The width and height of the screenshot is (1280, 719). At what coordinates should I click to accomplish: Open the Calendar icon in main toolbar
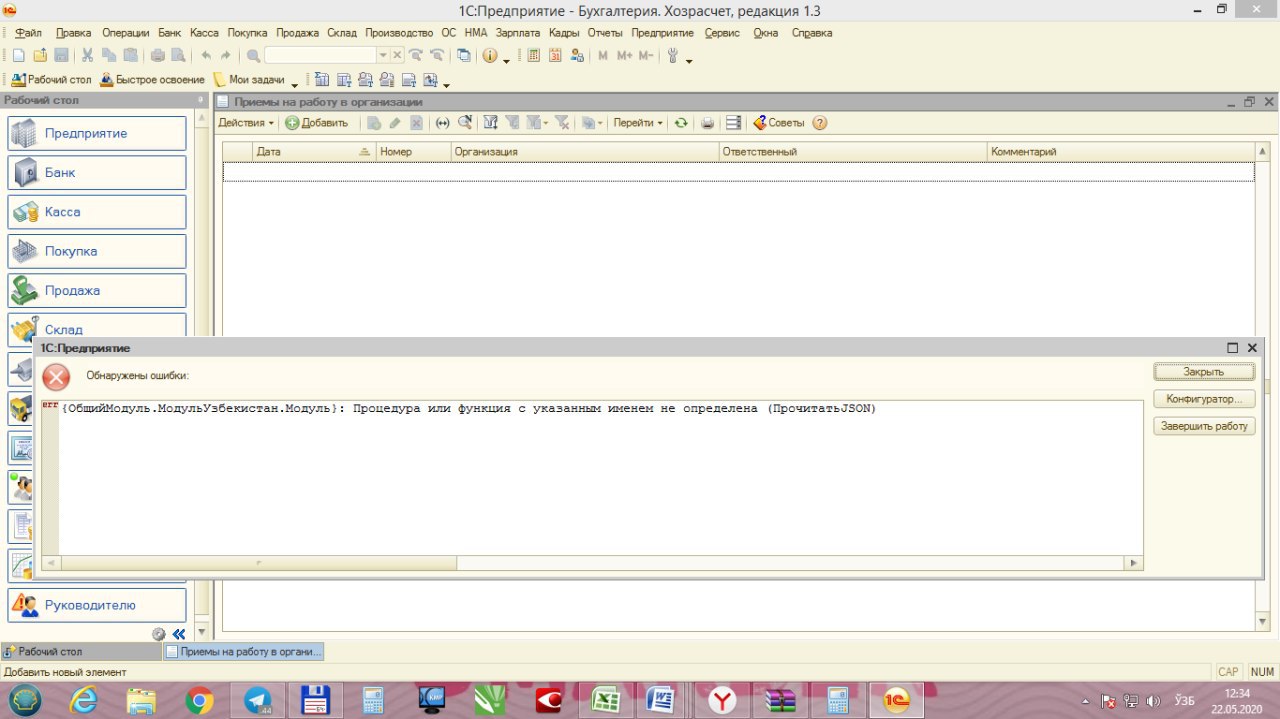pos(555,56)
